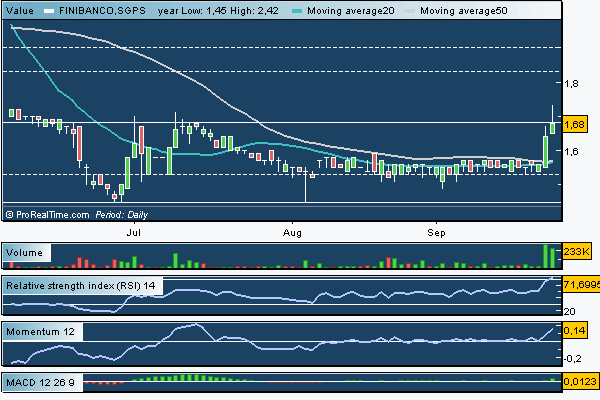Screen dimensions: 600x400
Task: Click the Aug date axis label
Action: 292,233
